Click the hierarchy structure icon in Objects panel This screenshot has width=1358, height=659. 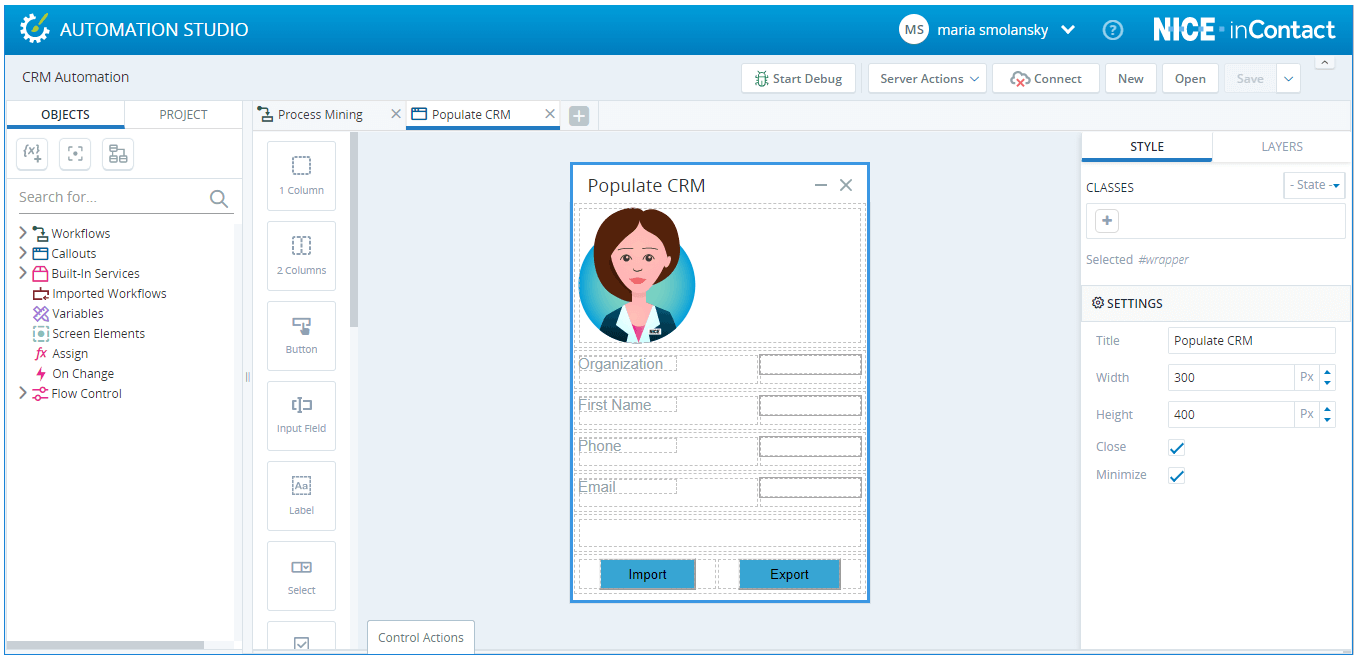118,153
